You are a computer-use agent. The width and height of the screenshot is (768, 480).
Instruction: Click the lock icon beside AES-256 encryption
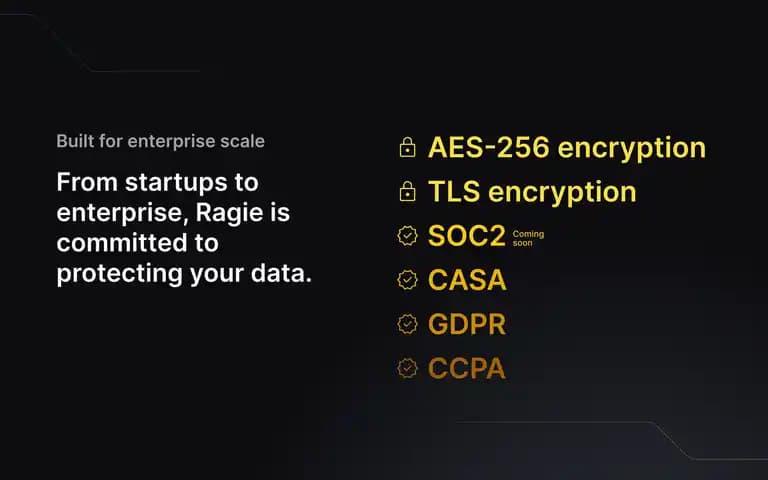tap(407, 147)
